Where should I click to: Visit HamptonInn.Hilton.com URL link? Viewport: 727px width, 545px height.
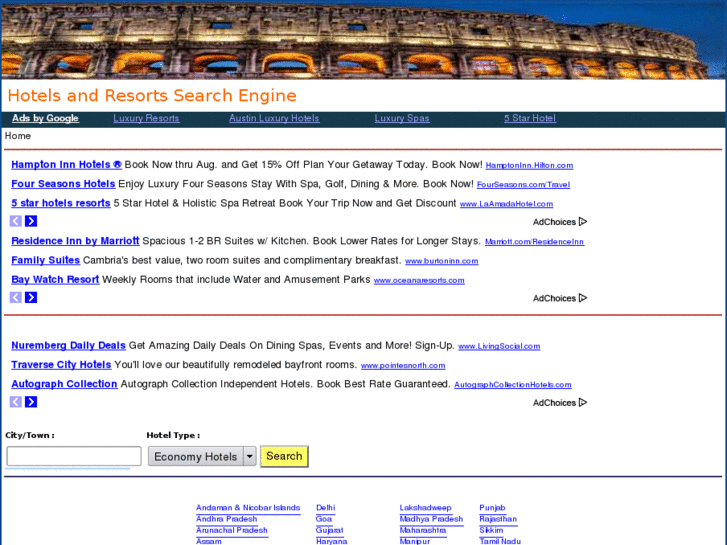click(x=529, y=166)
